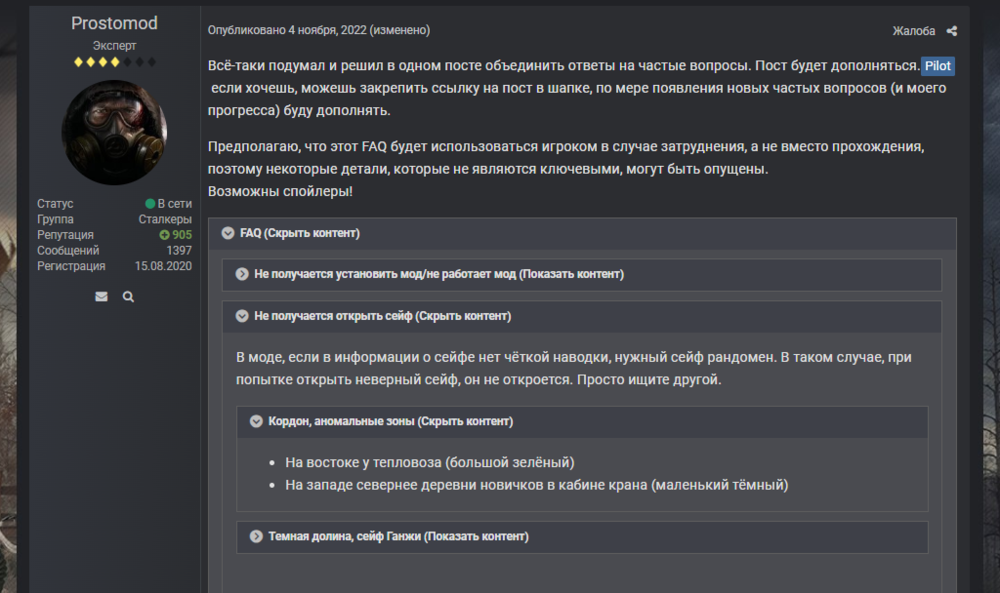1000x593 pixels.
Task: Click the share icon next to Жалоба
Action: 950,30
